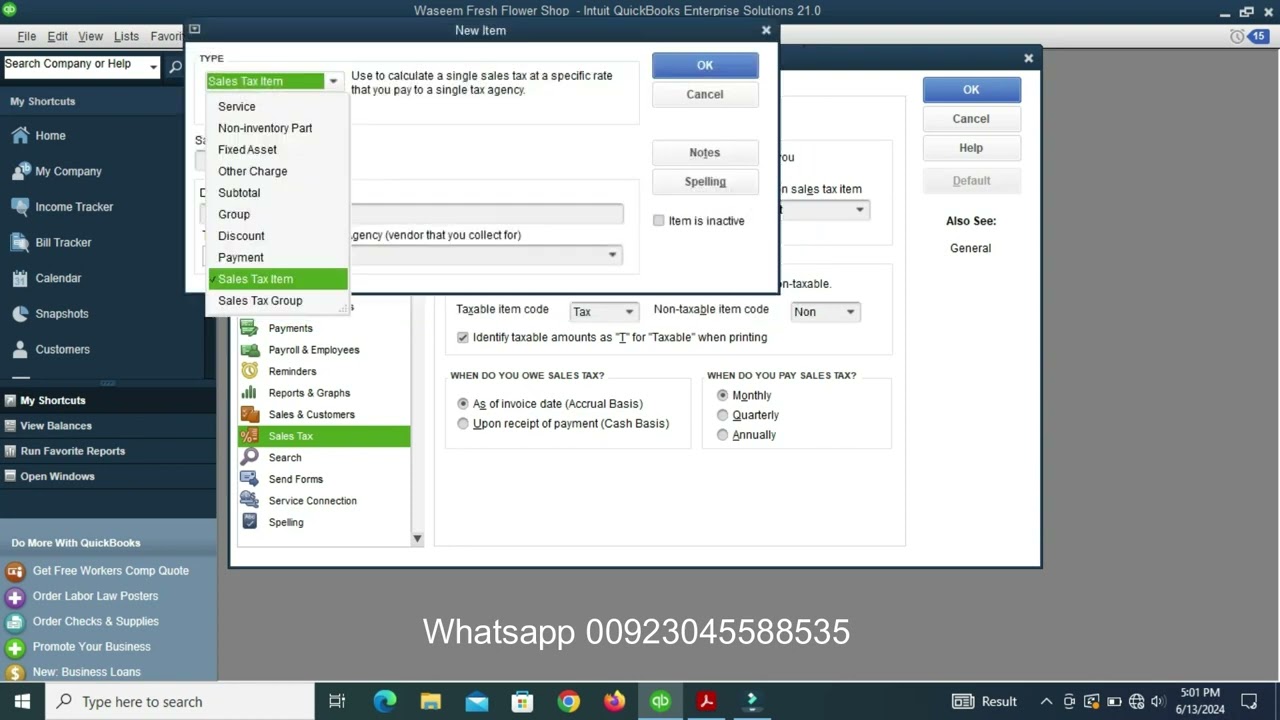Choose Sales Tax Group from type list
This screenshot has width=1280, height=720.
[277, 301]
